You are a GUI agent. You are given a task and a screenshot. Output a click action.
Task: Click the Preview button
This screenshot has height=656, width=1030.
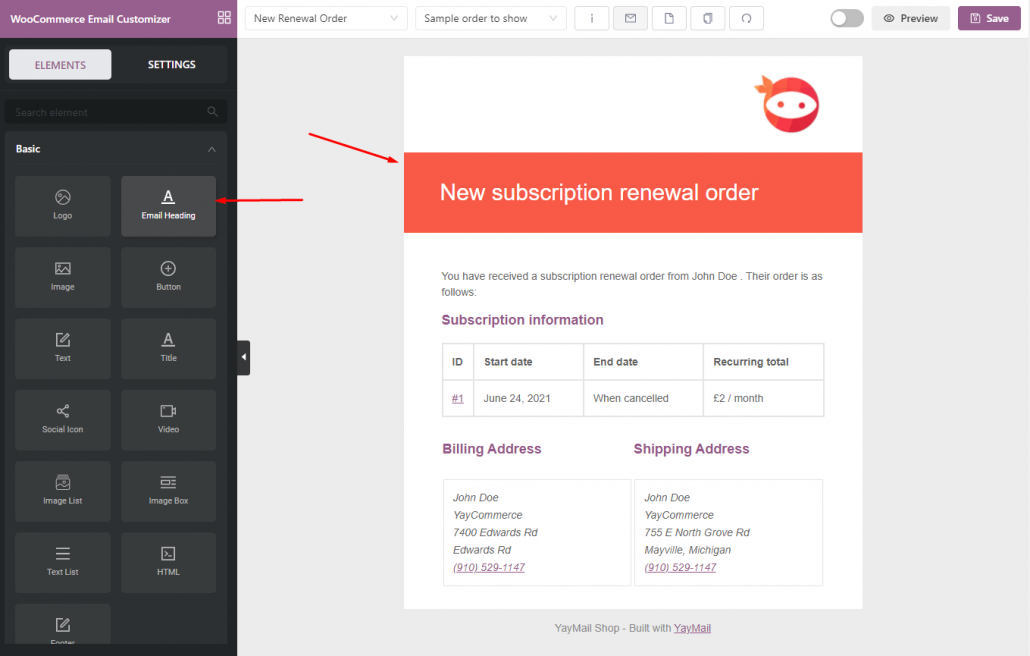[x=910, y=18]
